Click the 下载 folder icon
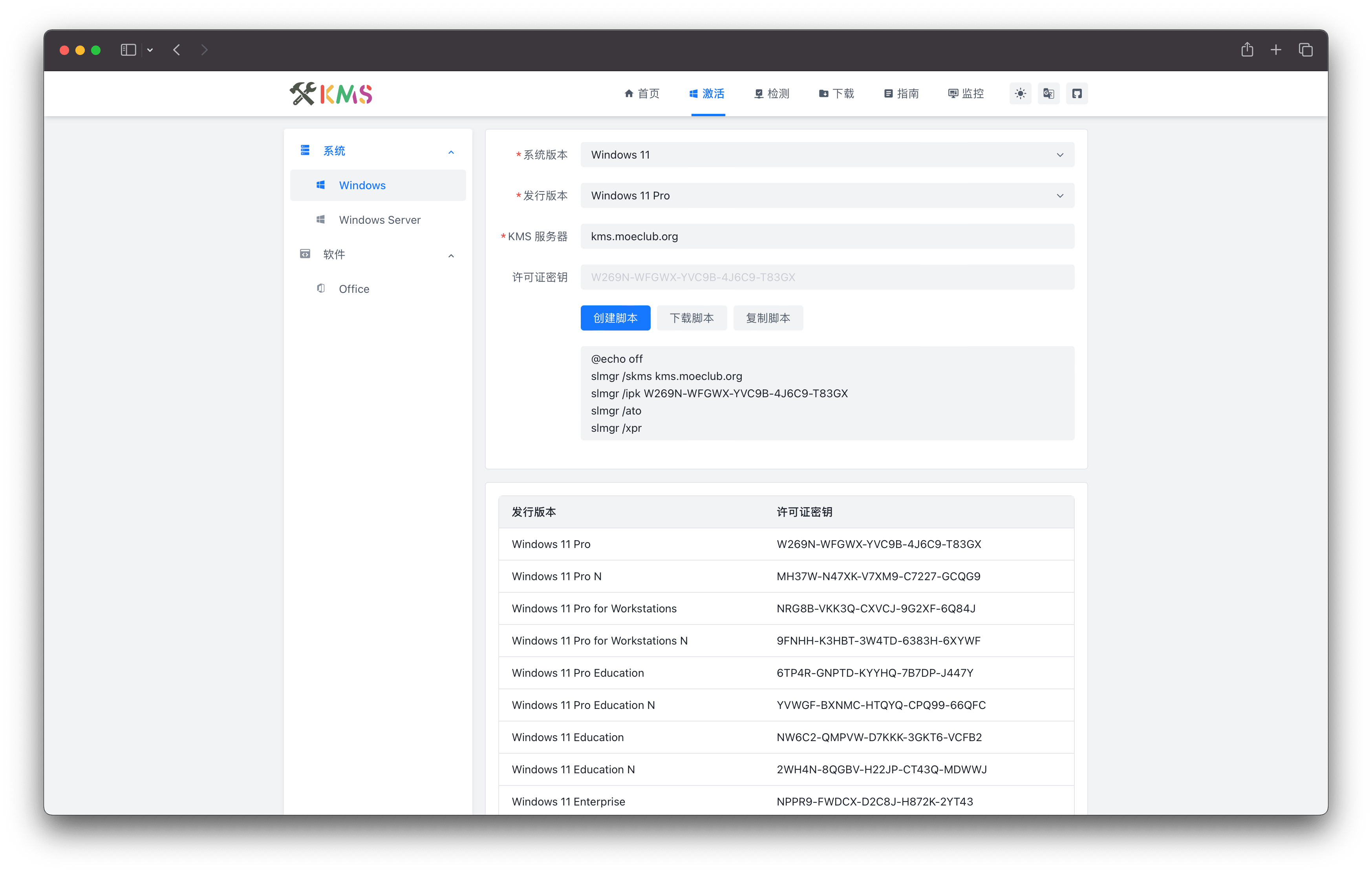Screen dimensions: 1372x873 tap(823, 93)
